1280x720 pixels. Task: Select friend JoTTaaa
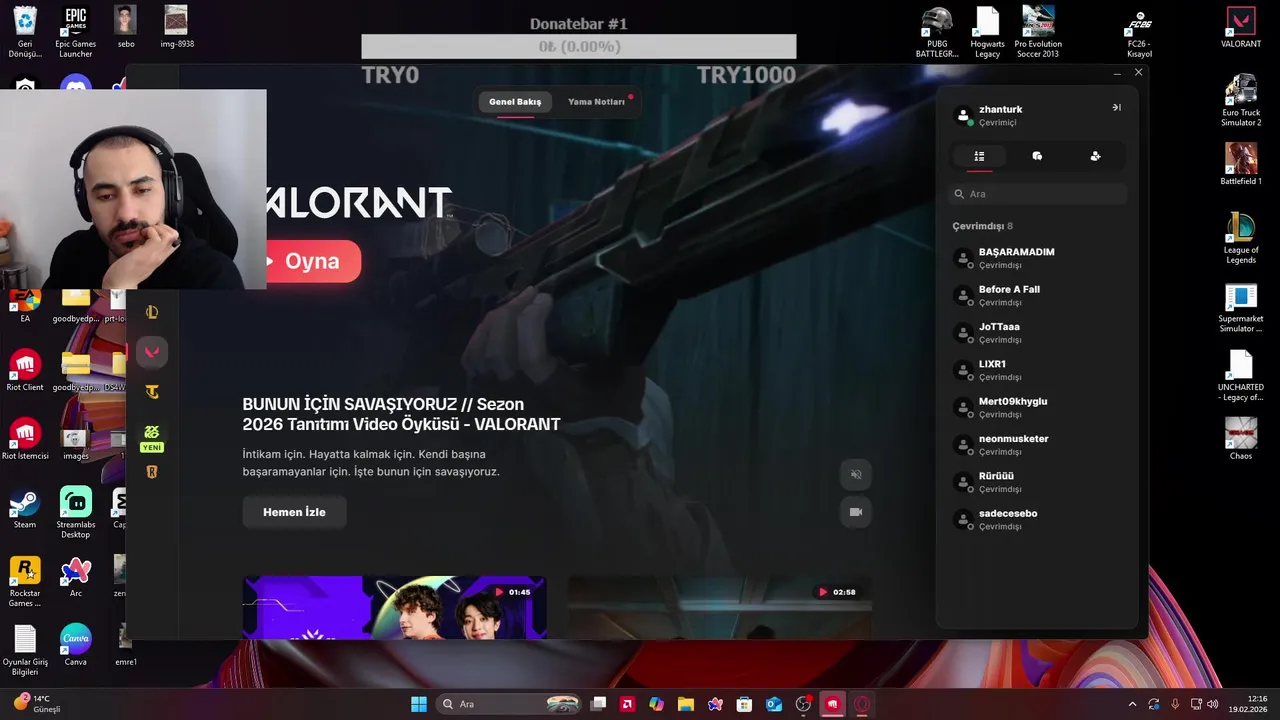click(1038, 333)
